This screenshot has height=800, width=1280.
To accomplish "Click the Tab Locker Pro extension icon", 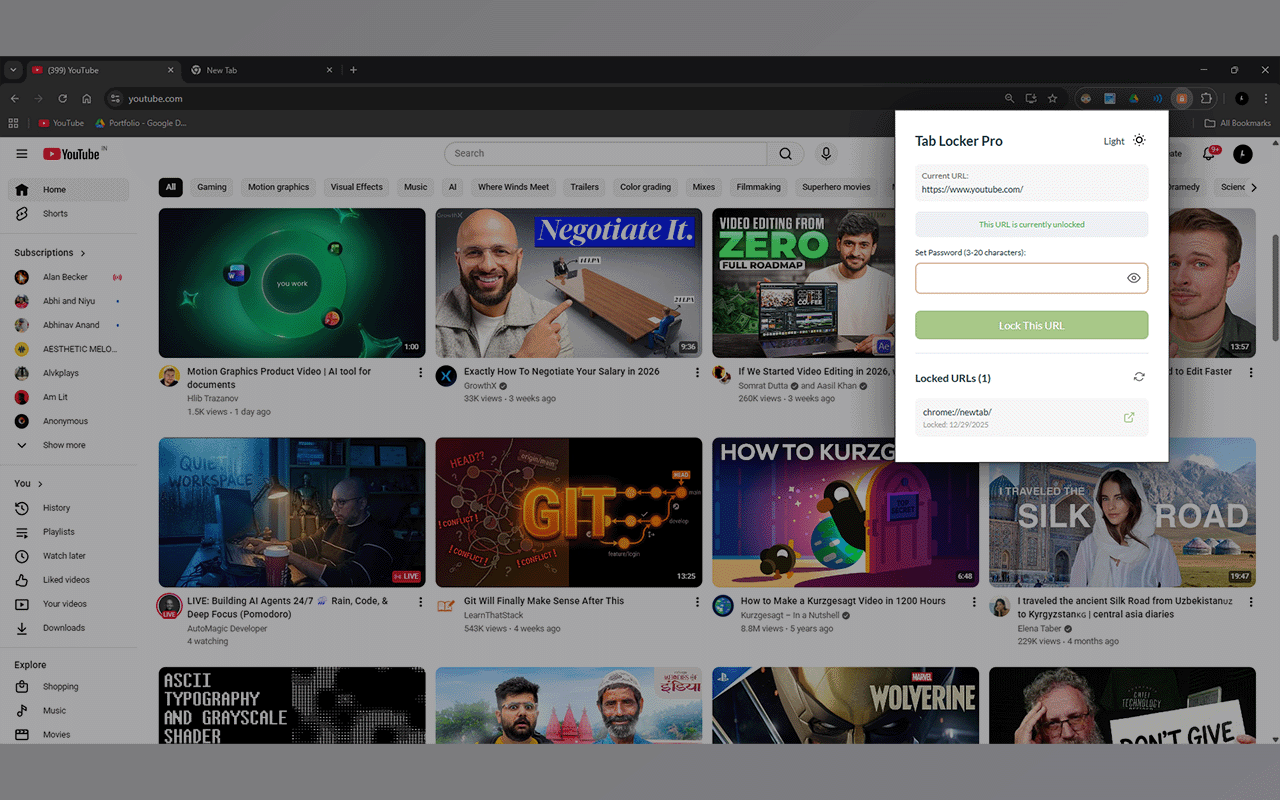I will click(x=1181, y=98).
